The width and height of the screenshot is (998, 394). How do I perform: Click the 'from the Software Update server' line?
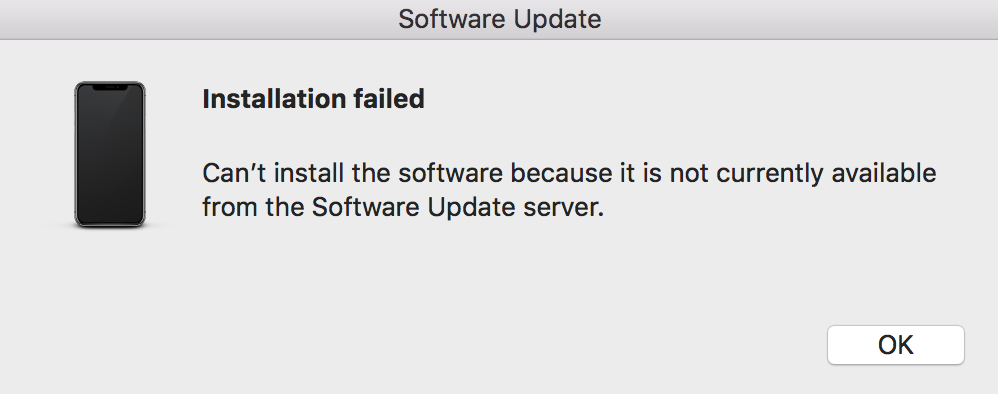[x=403, y=208]
